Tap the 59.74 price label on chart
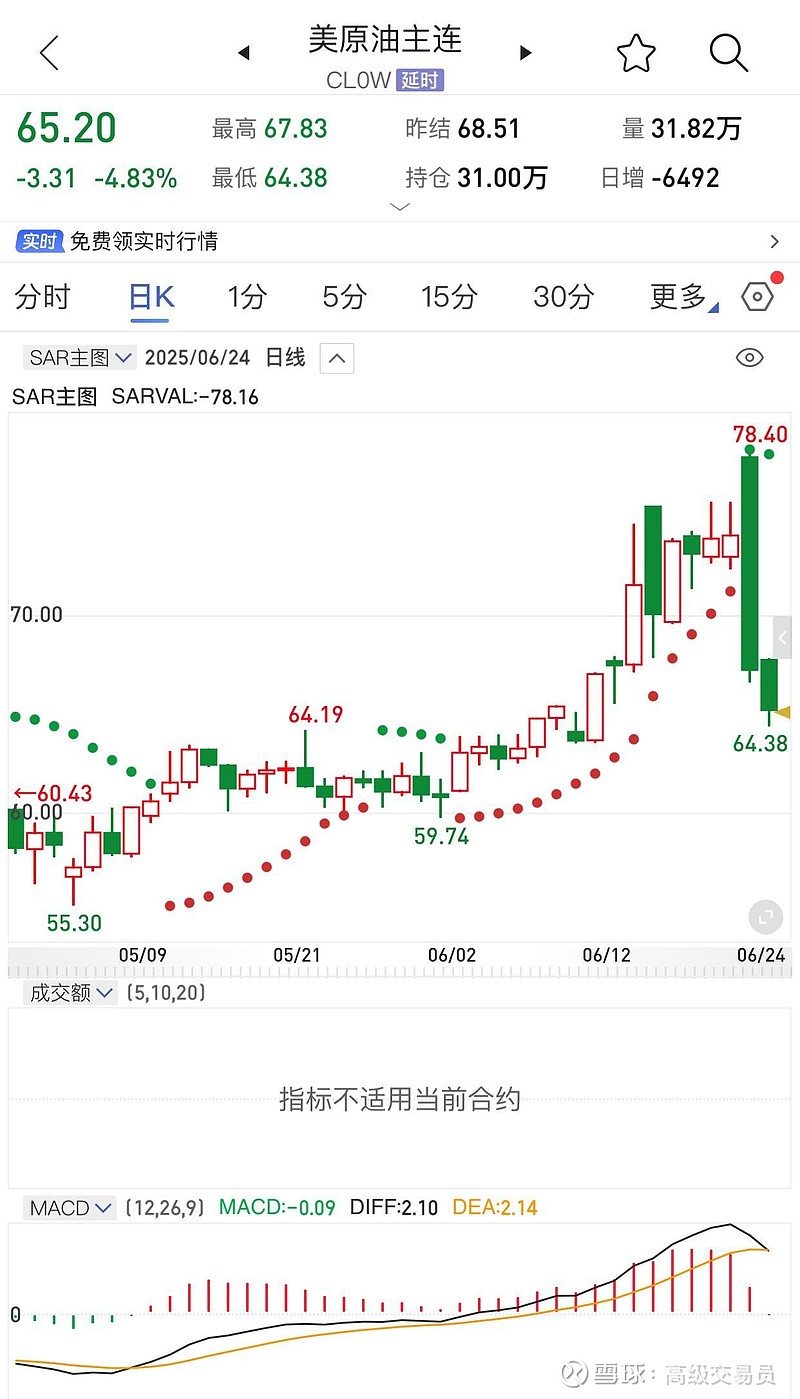The image size is (800, 1399). [x=442, y=836]
